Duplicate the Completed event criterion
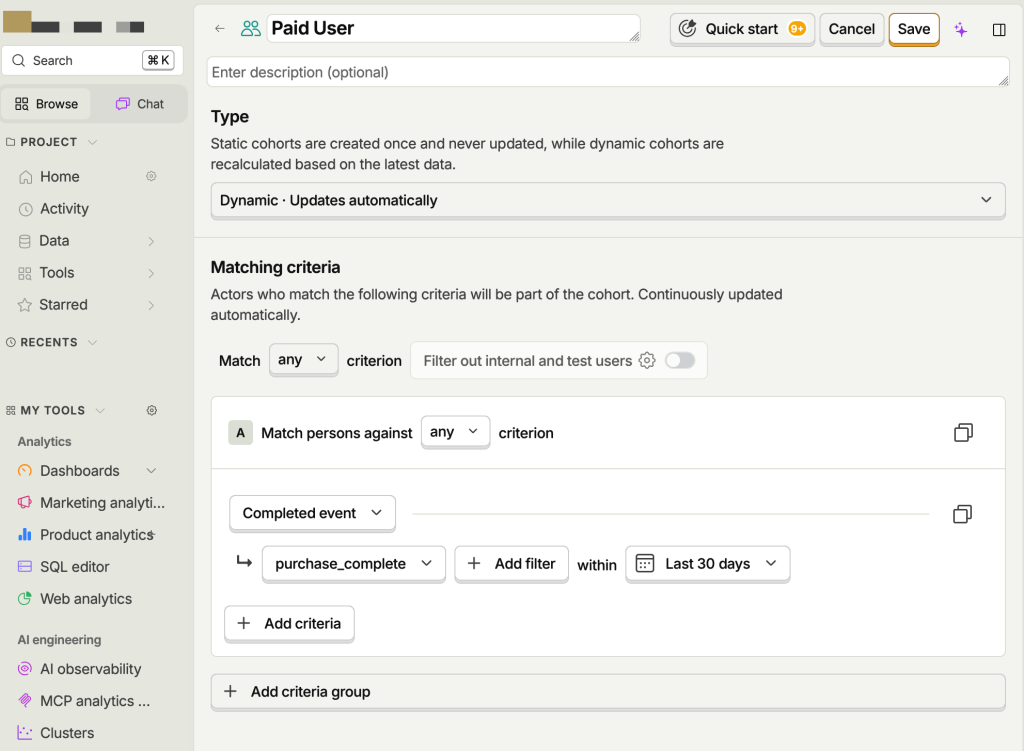This screenshot has height=751, width=1024. pos(962,514)
